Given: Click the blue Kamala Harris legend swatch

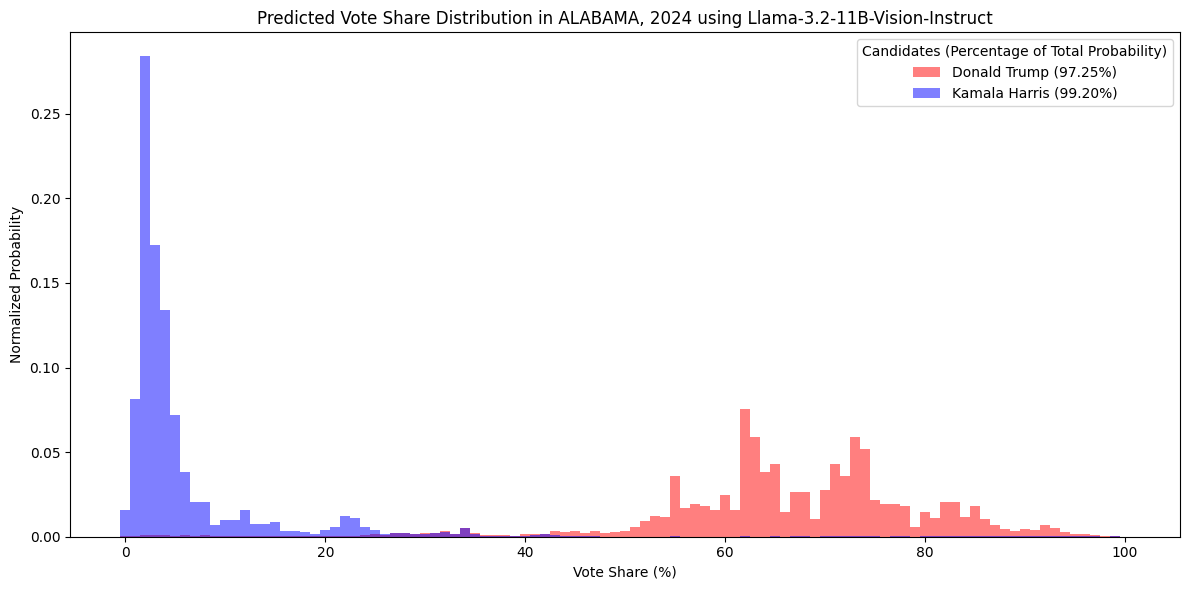Looking at the screenshot, I should 926,93.
